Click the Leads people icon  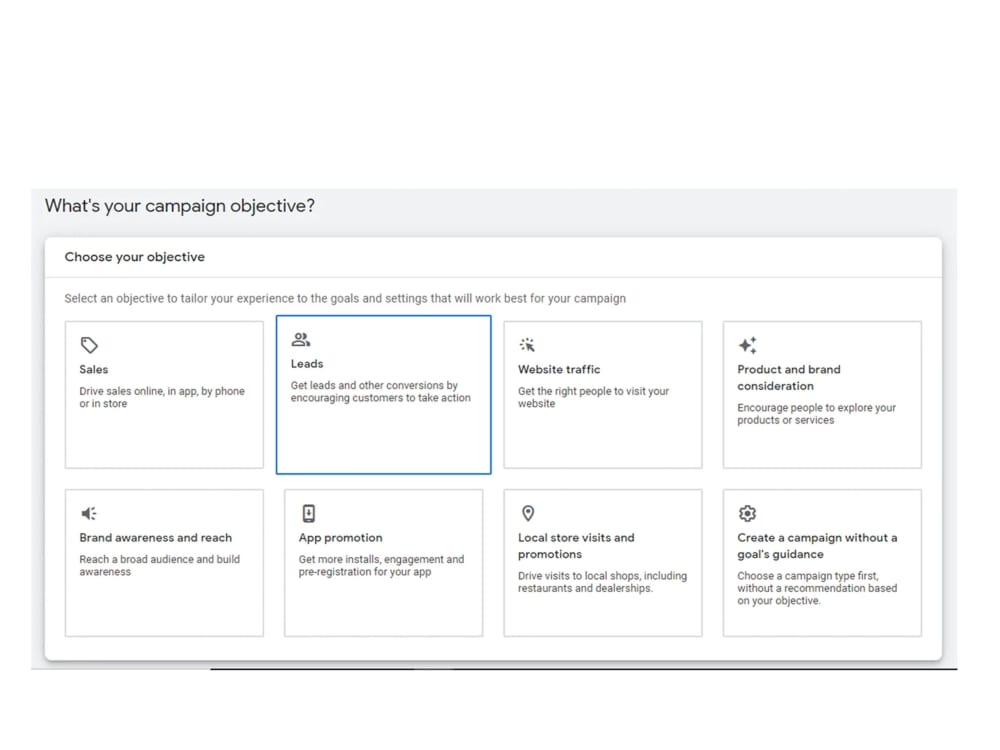point(300,339)
